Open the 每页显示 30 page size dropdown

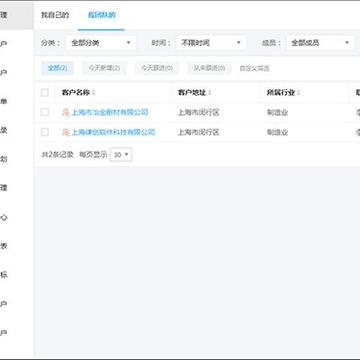pyautogui.click(x=121, y=155)
